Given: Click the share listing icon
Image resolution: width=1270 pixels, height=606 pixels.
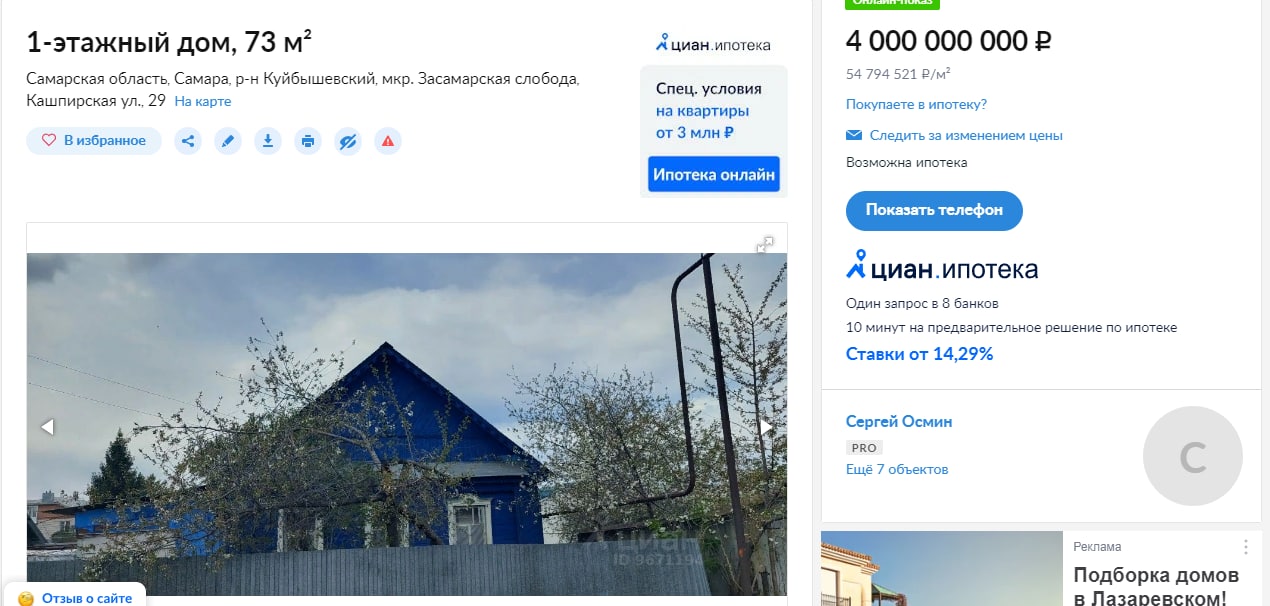Looking at the screenshot, I should point(188,141).
